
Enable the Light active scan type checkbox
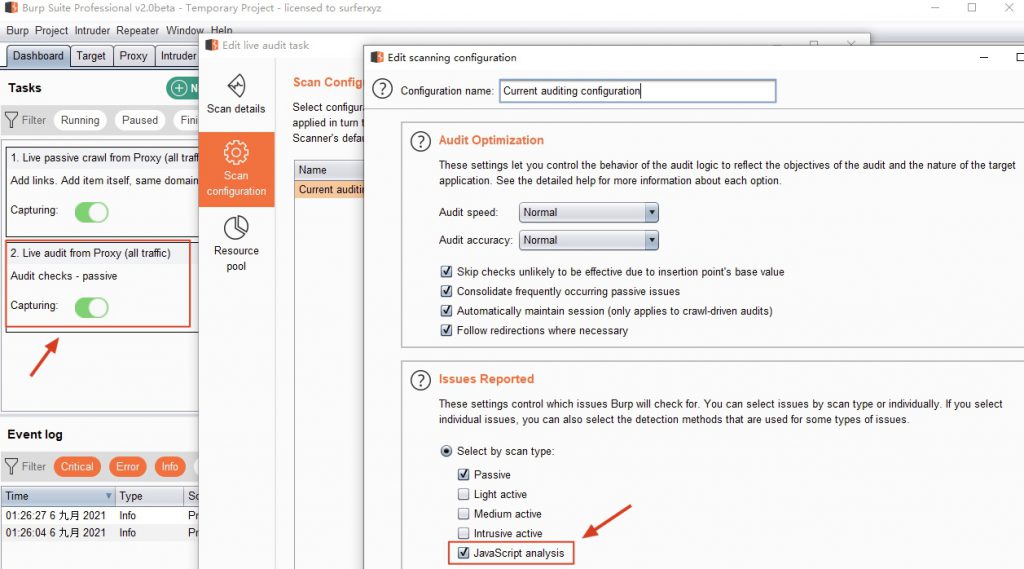point(463,494)
